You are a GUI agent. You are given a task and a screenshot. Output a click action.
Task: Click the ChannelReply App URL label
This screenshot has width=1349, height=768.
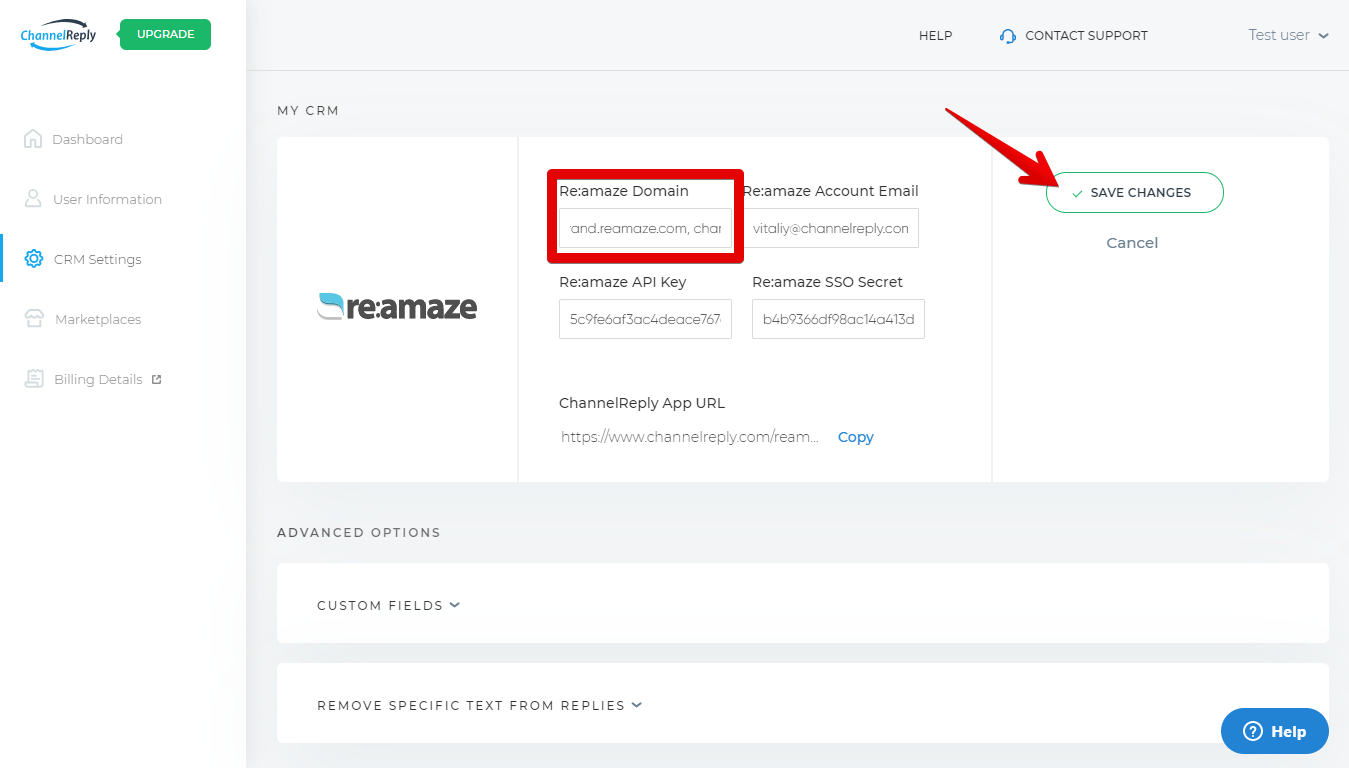642,403
